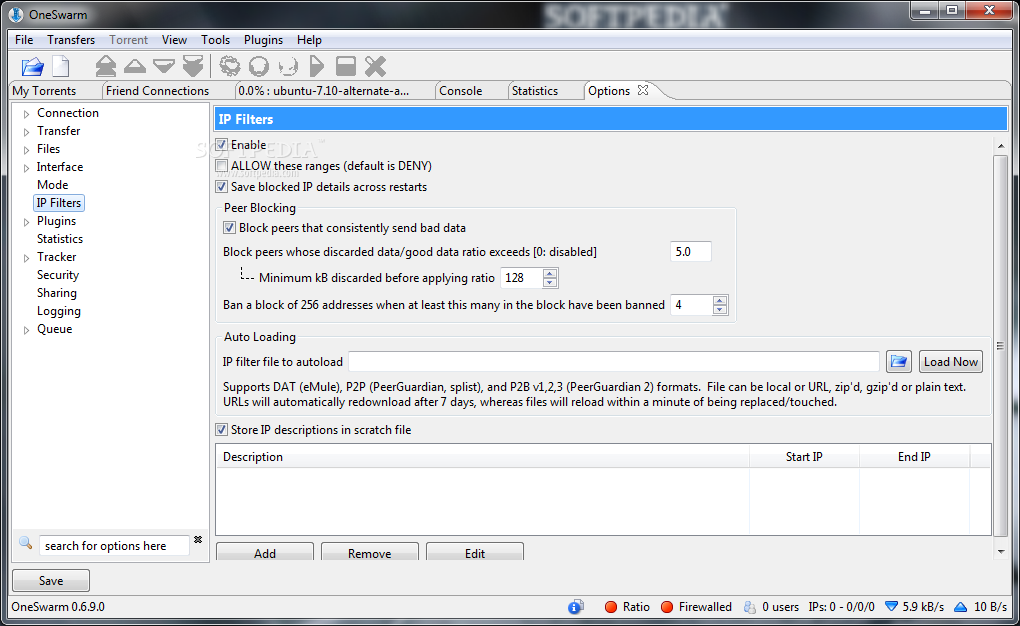Screen dimensions: 1020x626
Task: Expand the Tracker tree node
Action: coord(26,258)
